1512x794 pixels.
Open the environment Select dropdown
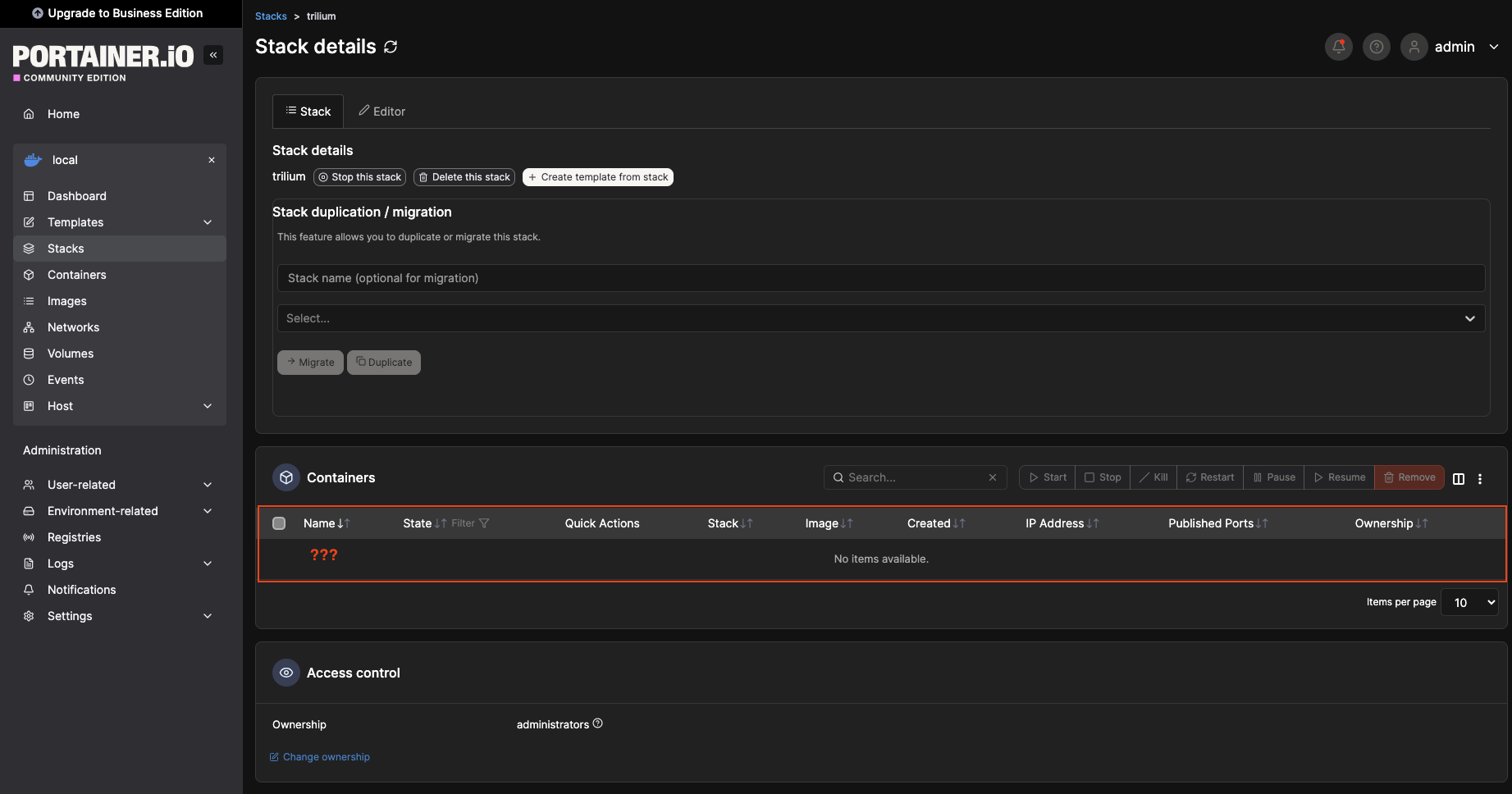[880, 318]
